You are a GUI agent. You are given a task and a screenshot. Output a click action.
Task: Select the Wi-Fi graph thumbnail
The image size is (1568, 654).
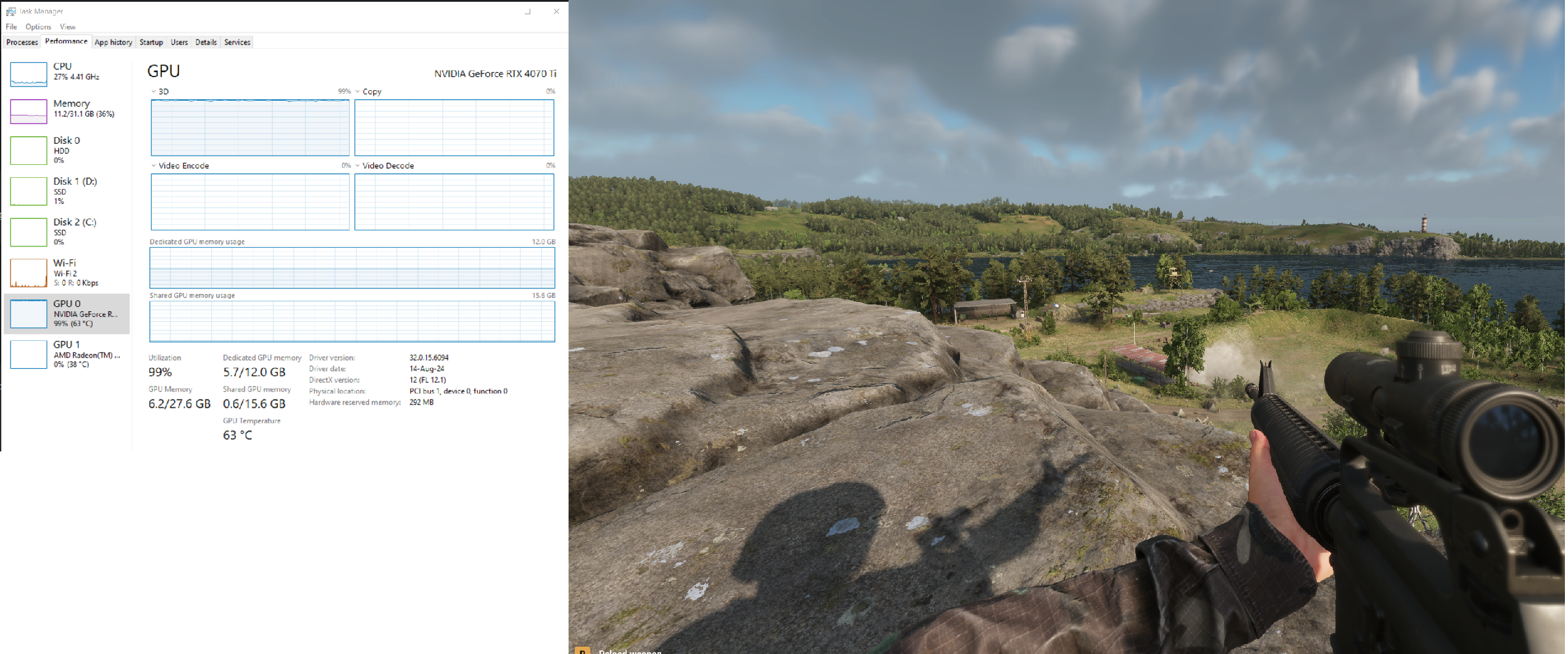28,272
